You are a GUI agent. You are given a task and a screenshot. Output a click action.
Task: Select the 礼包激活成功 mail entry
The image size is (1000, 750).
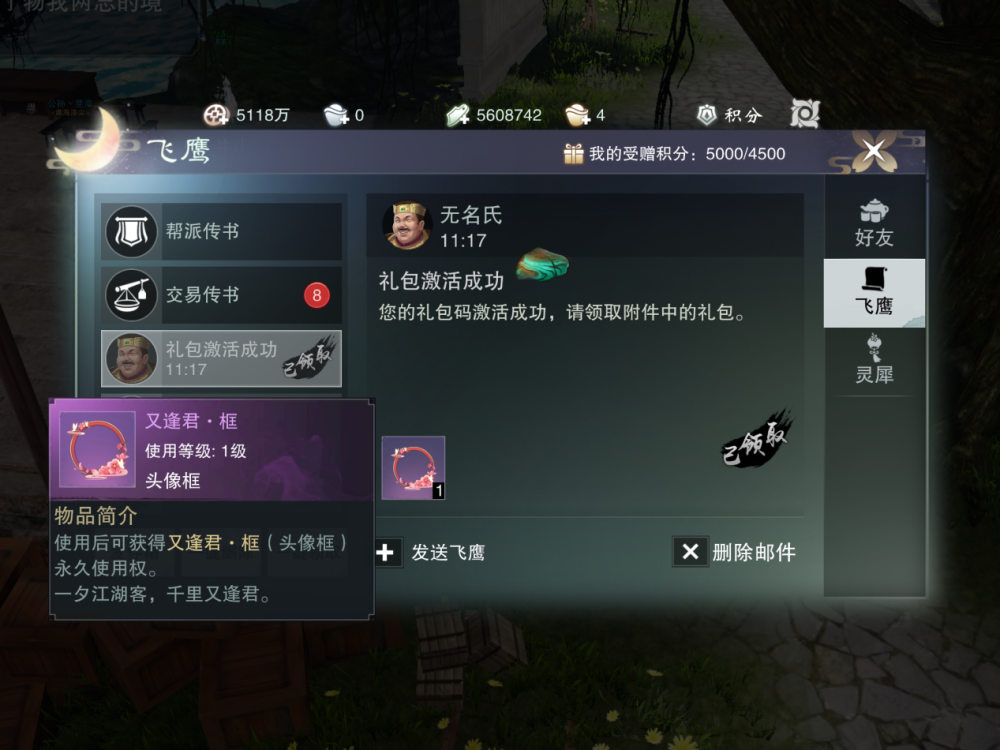(221, 358)
